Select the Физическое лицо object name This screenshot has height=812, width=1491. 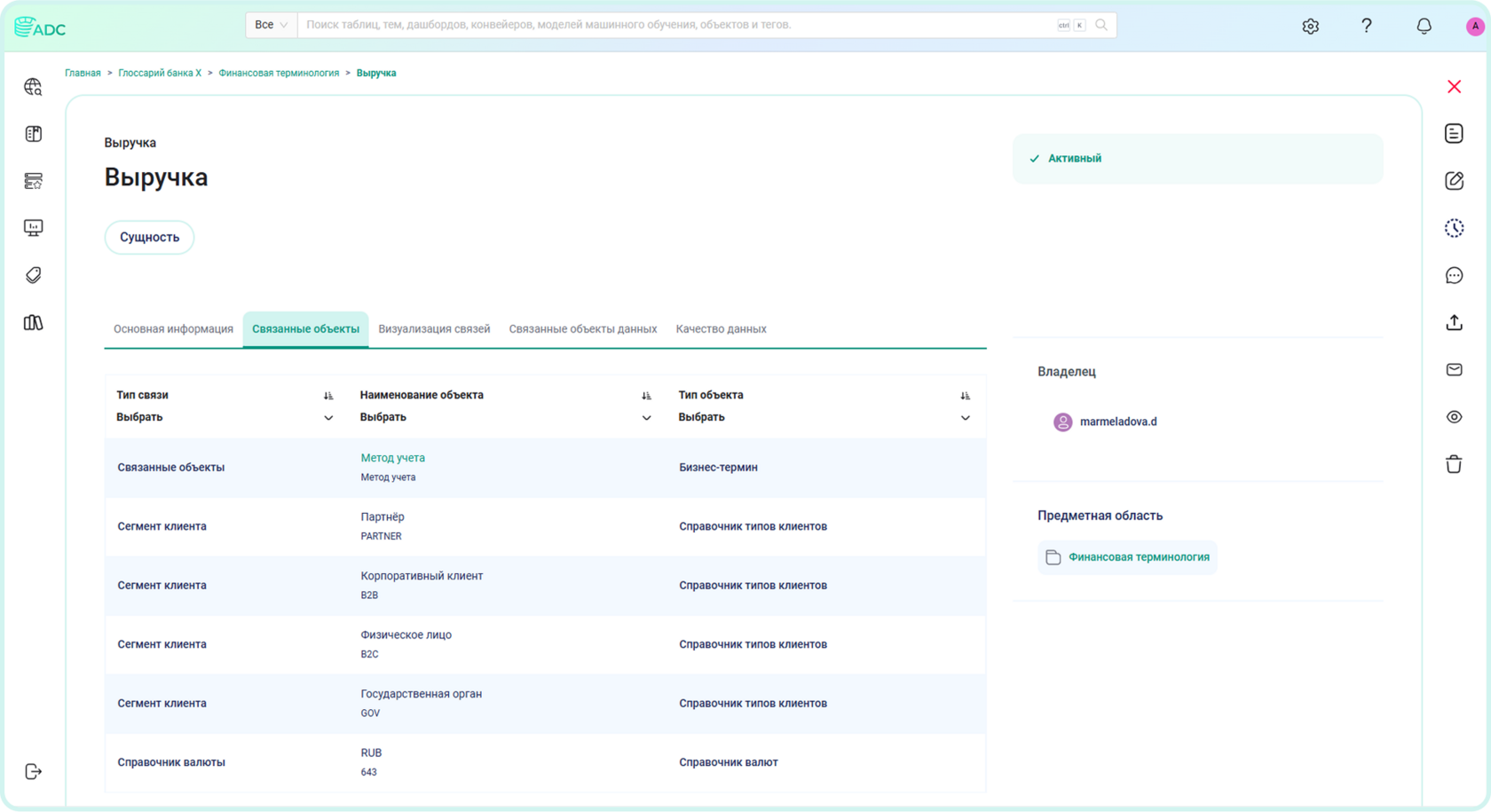tap(406, 635)
